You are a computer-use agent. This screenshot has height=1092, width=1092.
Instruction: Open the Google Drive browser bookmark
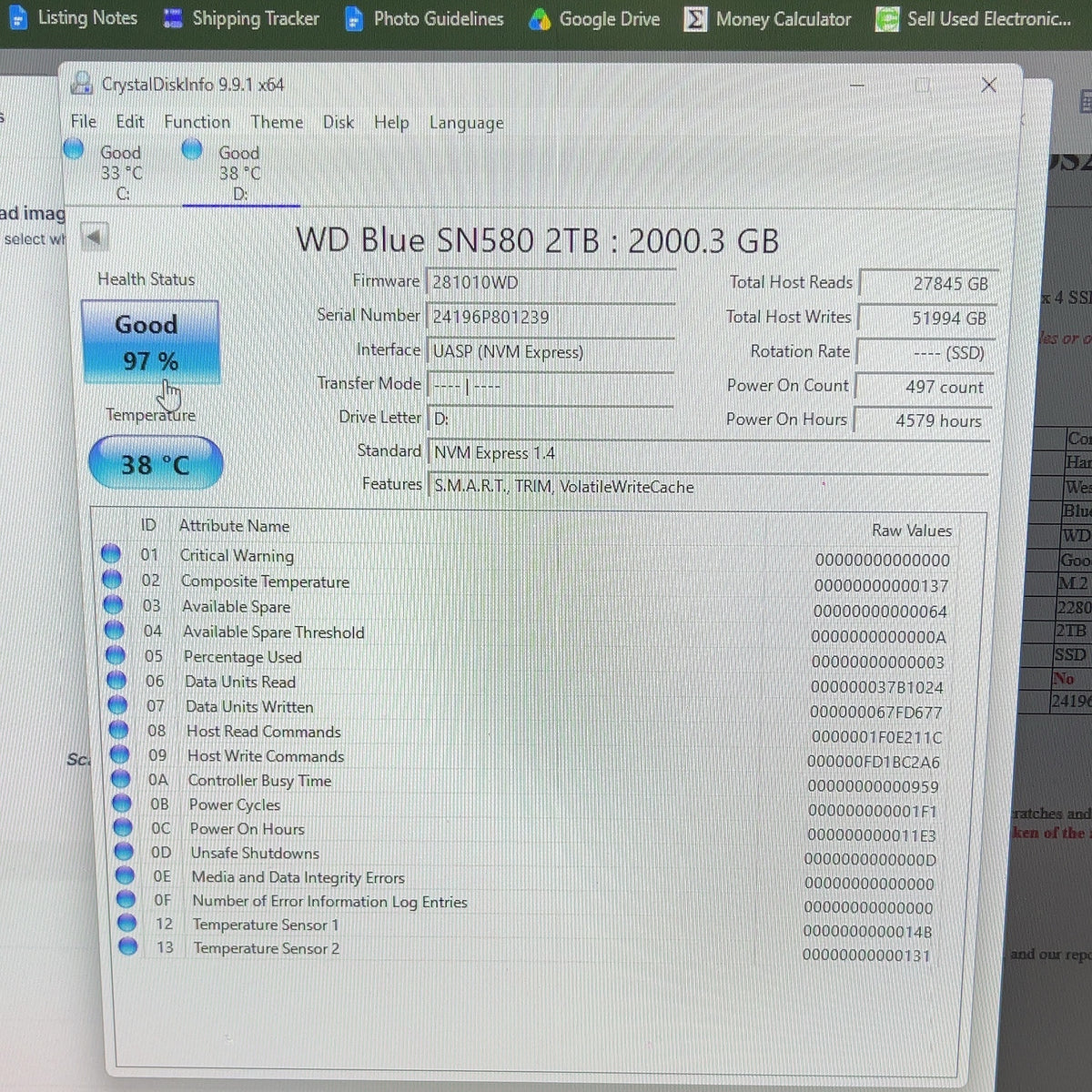point(596,19)
